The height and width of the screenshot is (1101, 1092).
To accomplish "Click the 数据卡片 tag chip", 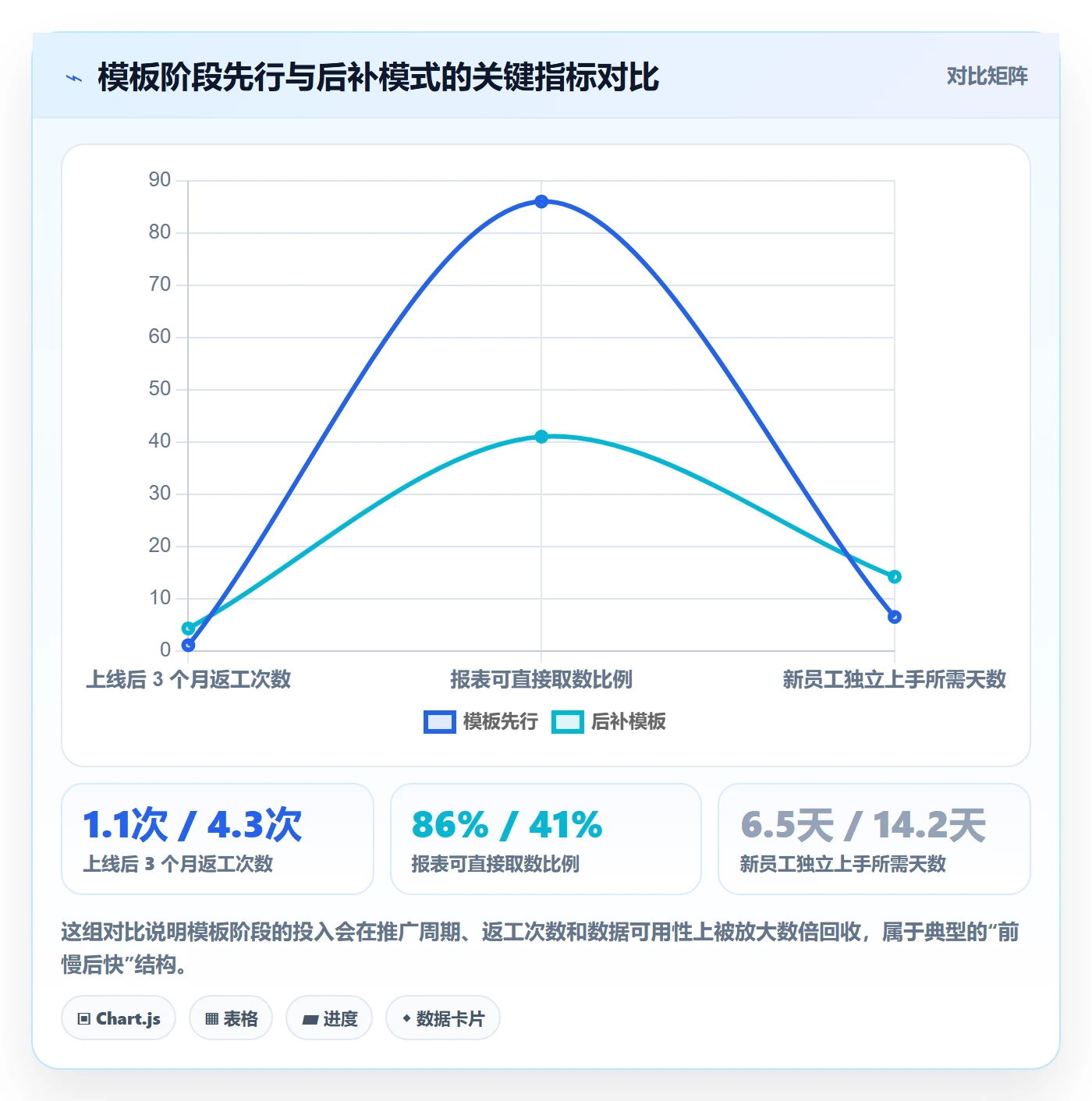I will [443, 1018].
